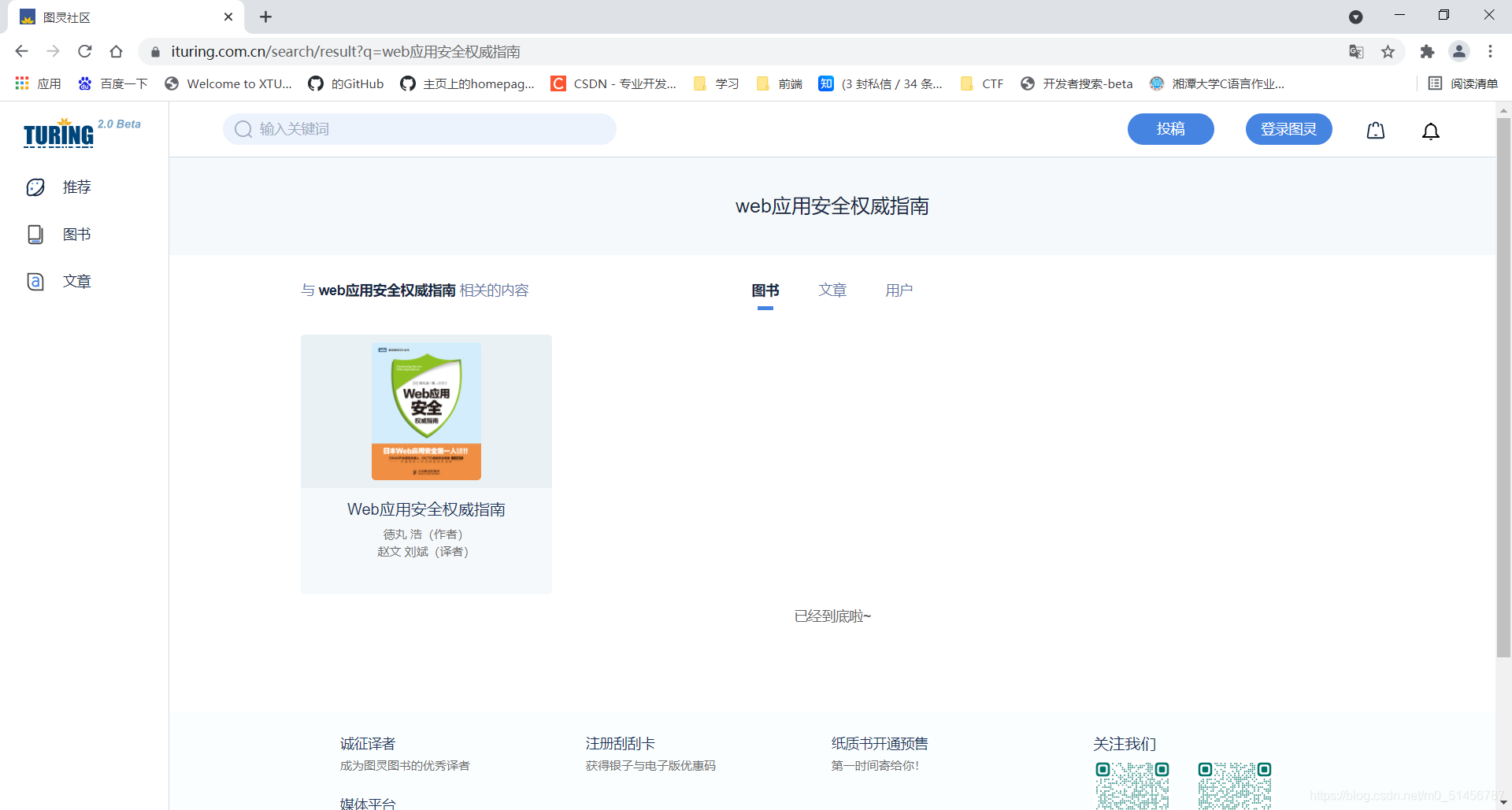This screenshot has width=1512, height=810.
Task: Open the 推荐 sidebar section
Action: point(60,187)
